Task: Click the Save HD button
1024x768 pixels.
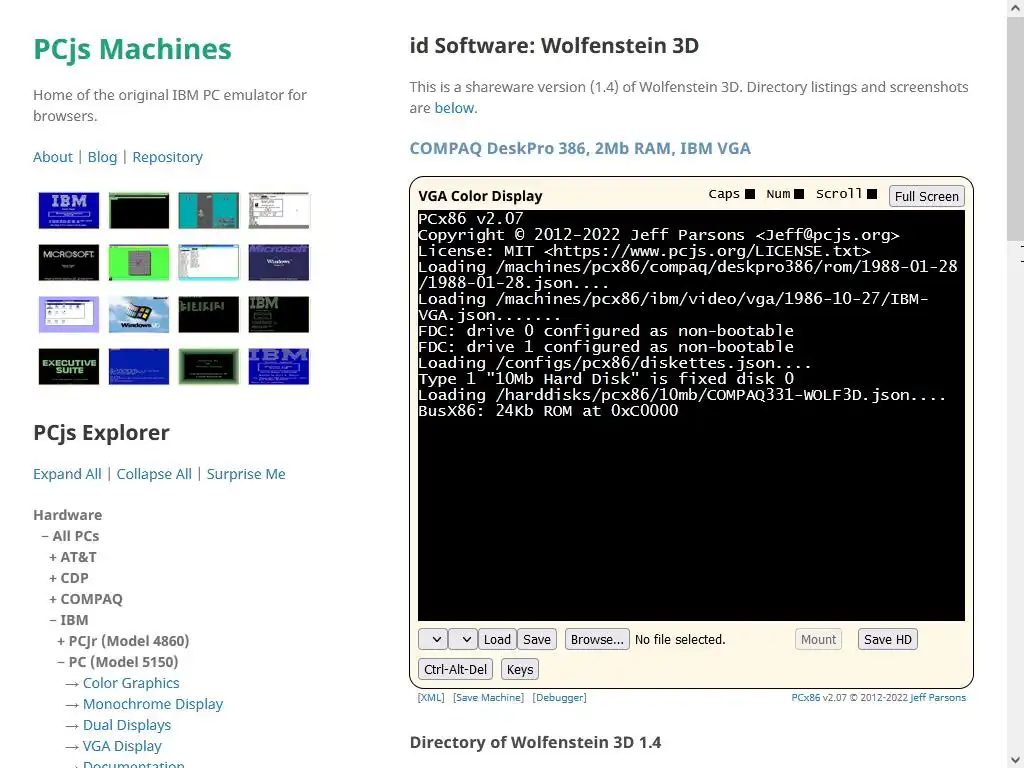Action: tap(888, 639)
